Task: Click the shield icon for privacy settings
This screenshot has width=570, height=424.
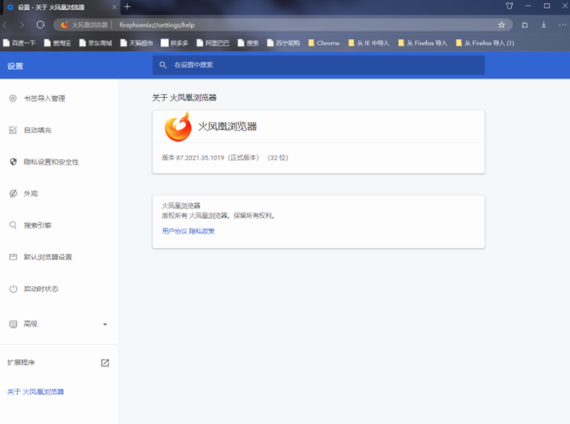Action: point(13,162)
